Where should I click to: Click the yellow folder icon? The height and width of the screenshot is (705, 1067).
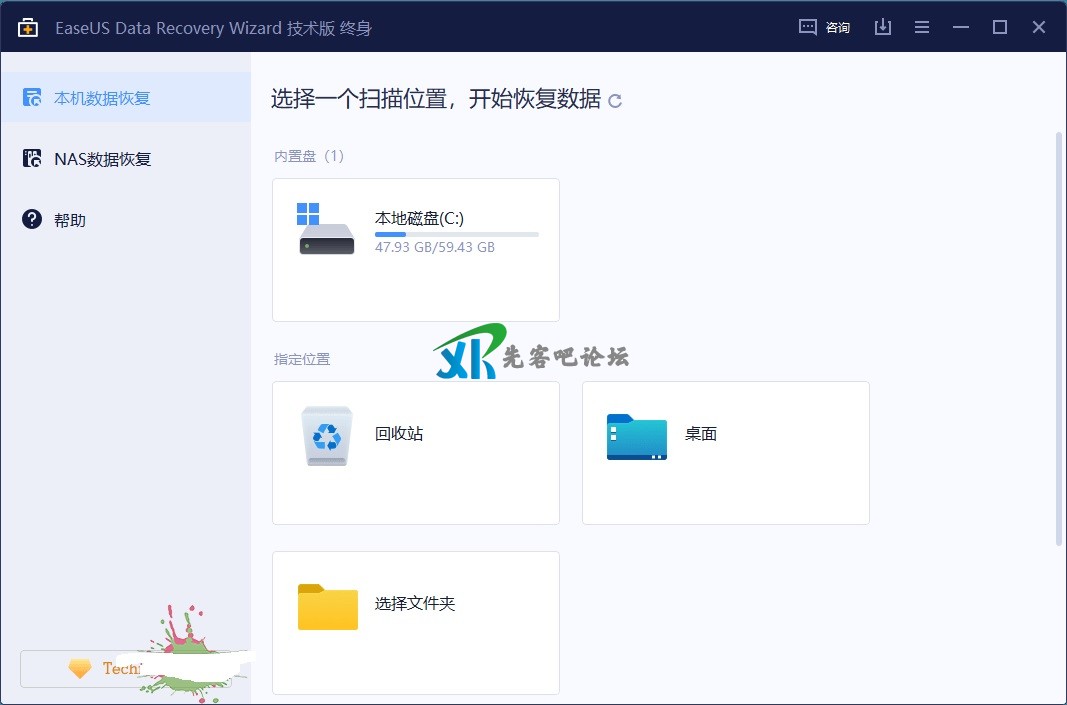327,606
